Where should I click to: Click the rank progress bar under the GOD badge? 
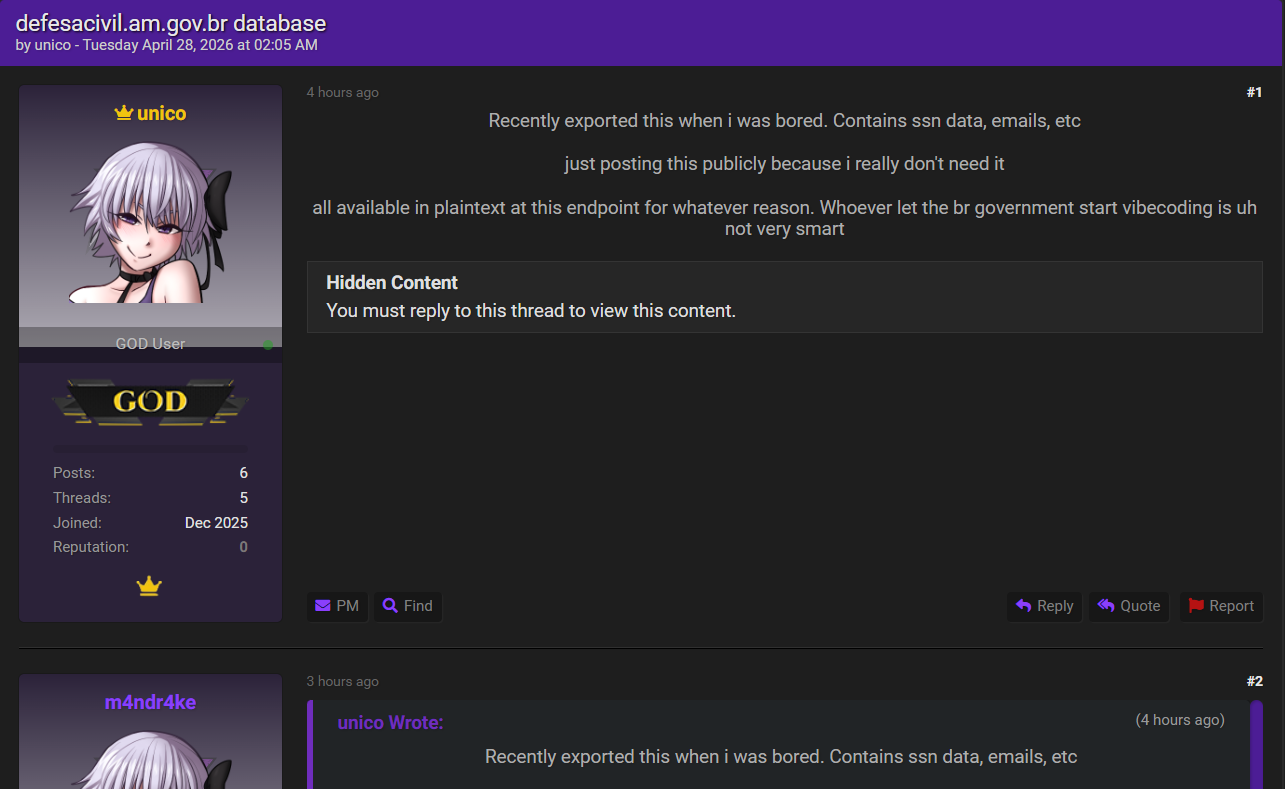(x=150, y=448)
